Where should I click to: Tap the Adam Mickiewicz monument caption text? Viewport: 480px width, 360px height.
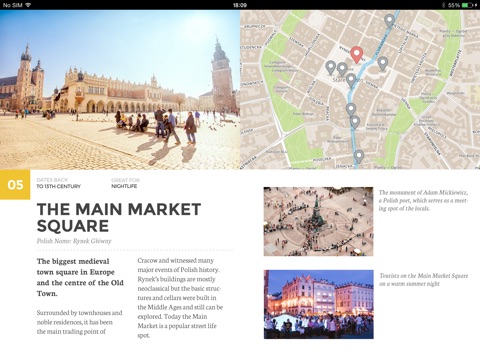tap(423, 200)
